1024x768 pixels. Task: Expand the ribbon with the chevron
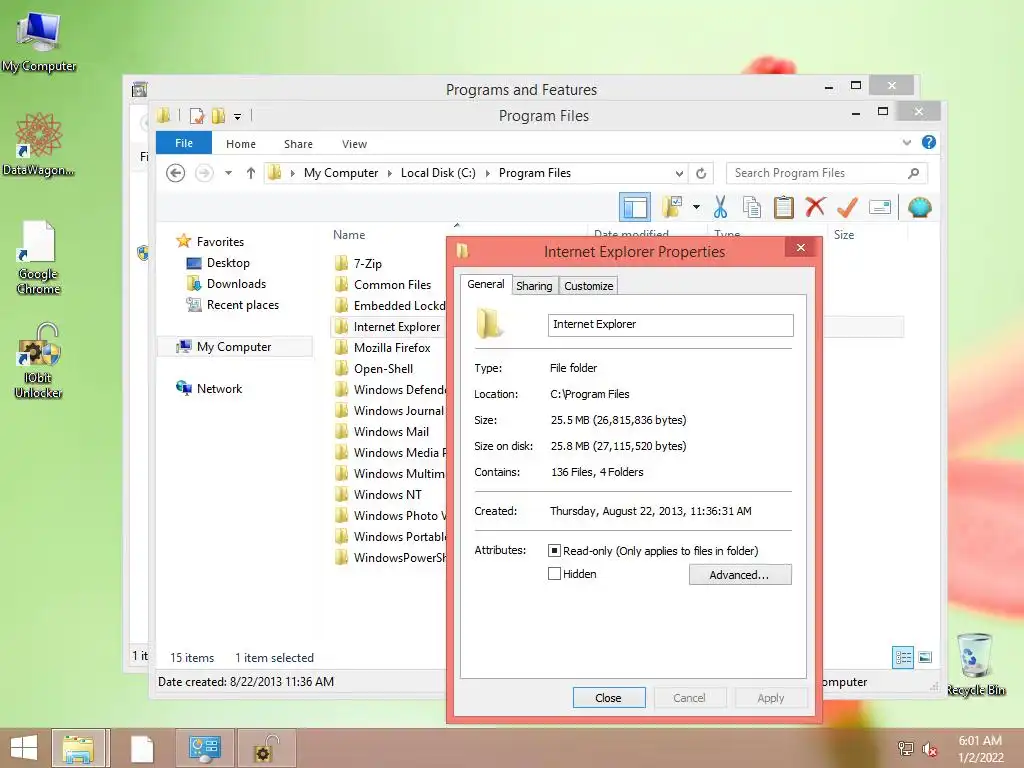coord(906,142)
